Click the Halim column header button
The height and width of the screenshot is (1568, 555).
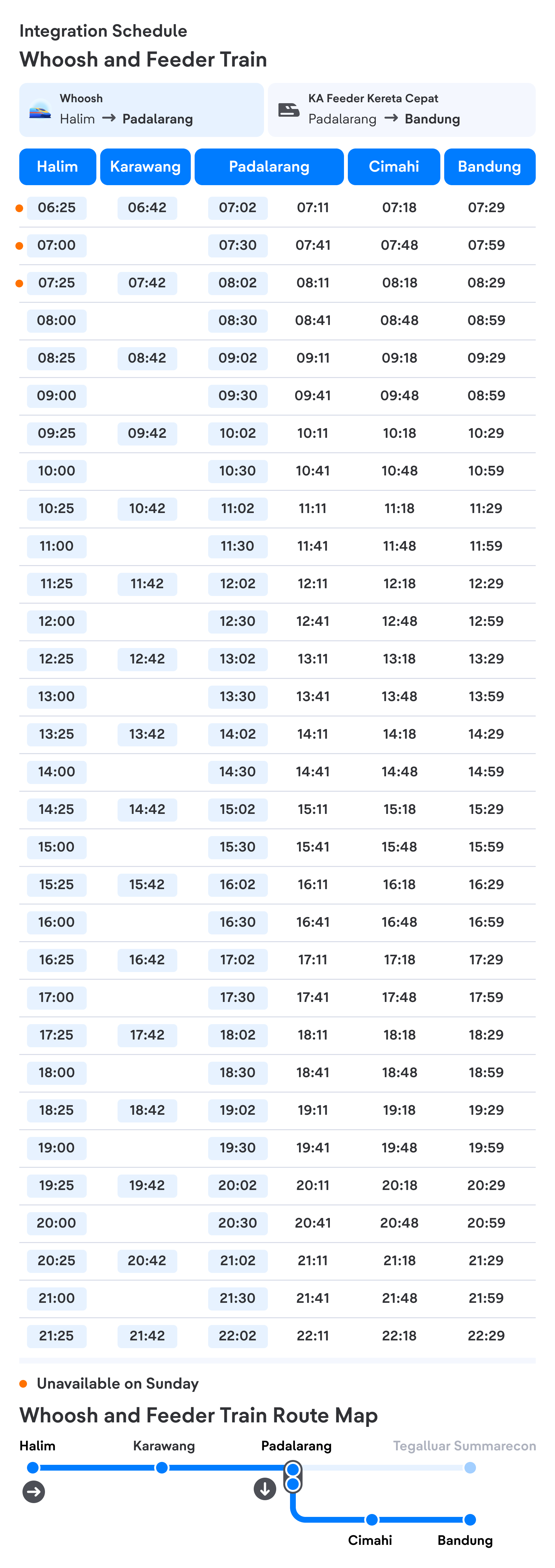[58, 167]
